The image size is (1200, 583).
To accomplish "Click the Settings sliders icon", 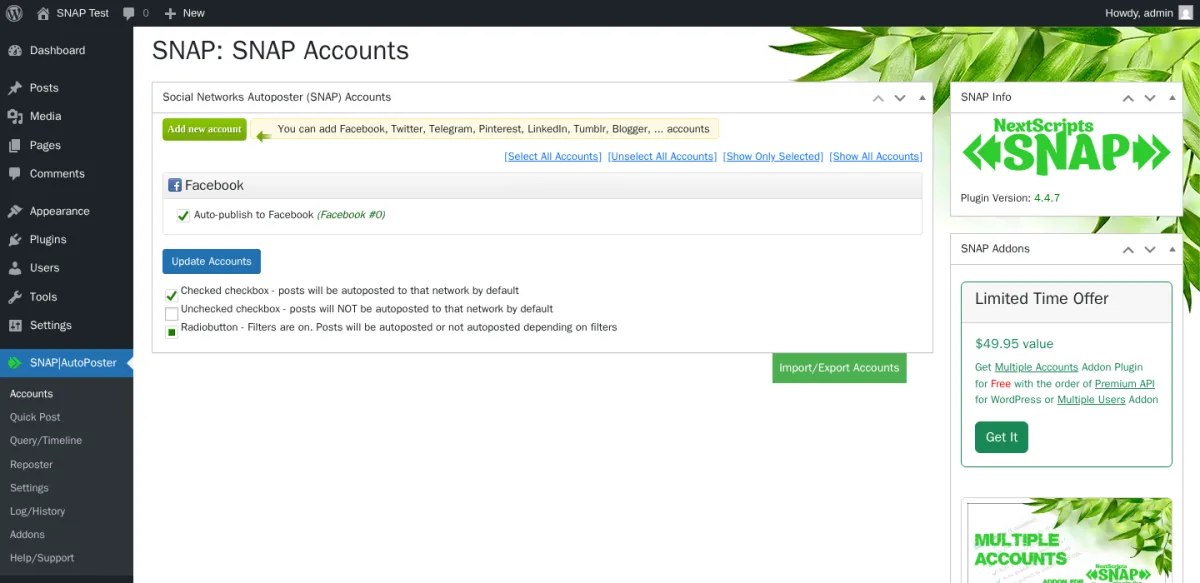I will click(15, 325).
